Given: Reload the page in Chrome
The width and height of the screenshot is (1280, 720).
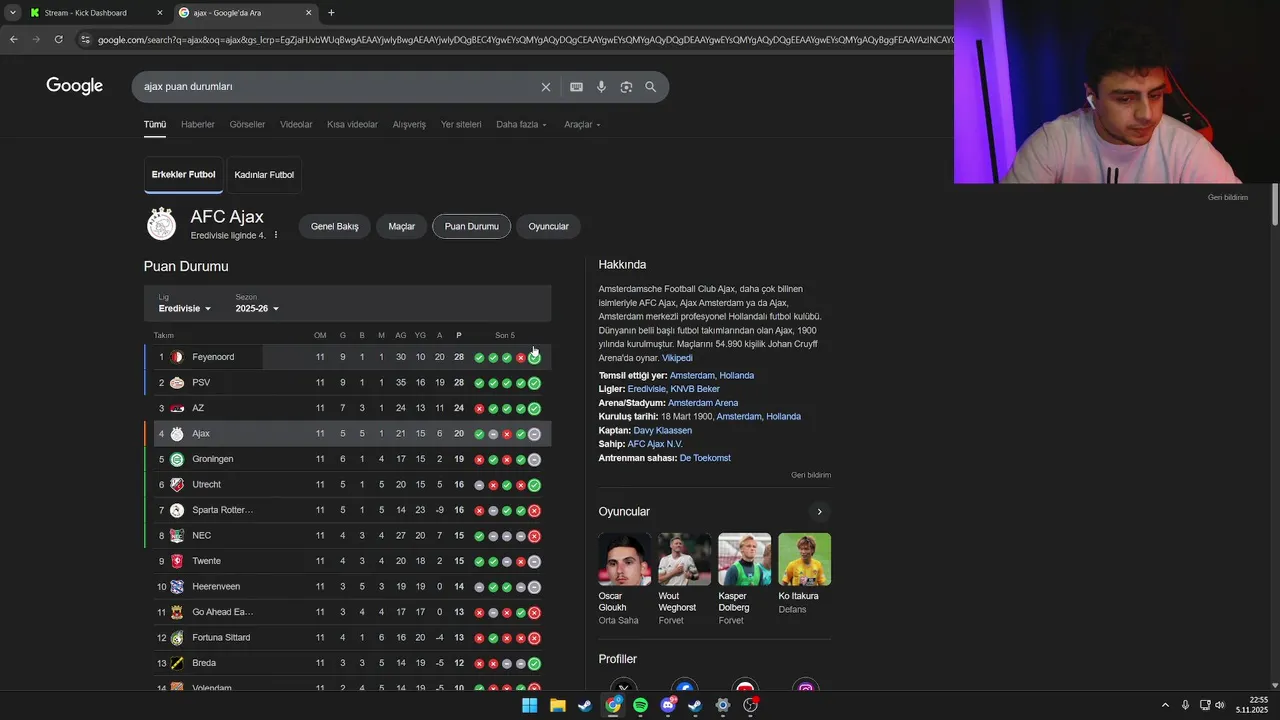Looking at the screenshot, I should (59, 40).
